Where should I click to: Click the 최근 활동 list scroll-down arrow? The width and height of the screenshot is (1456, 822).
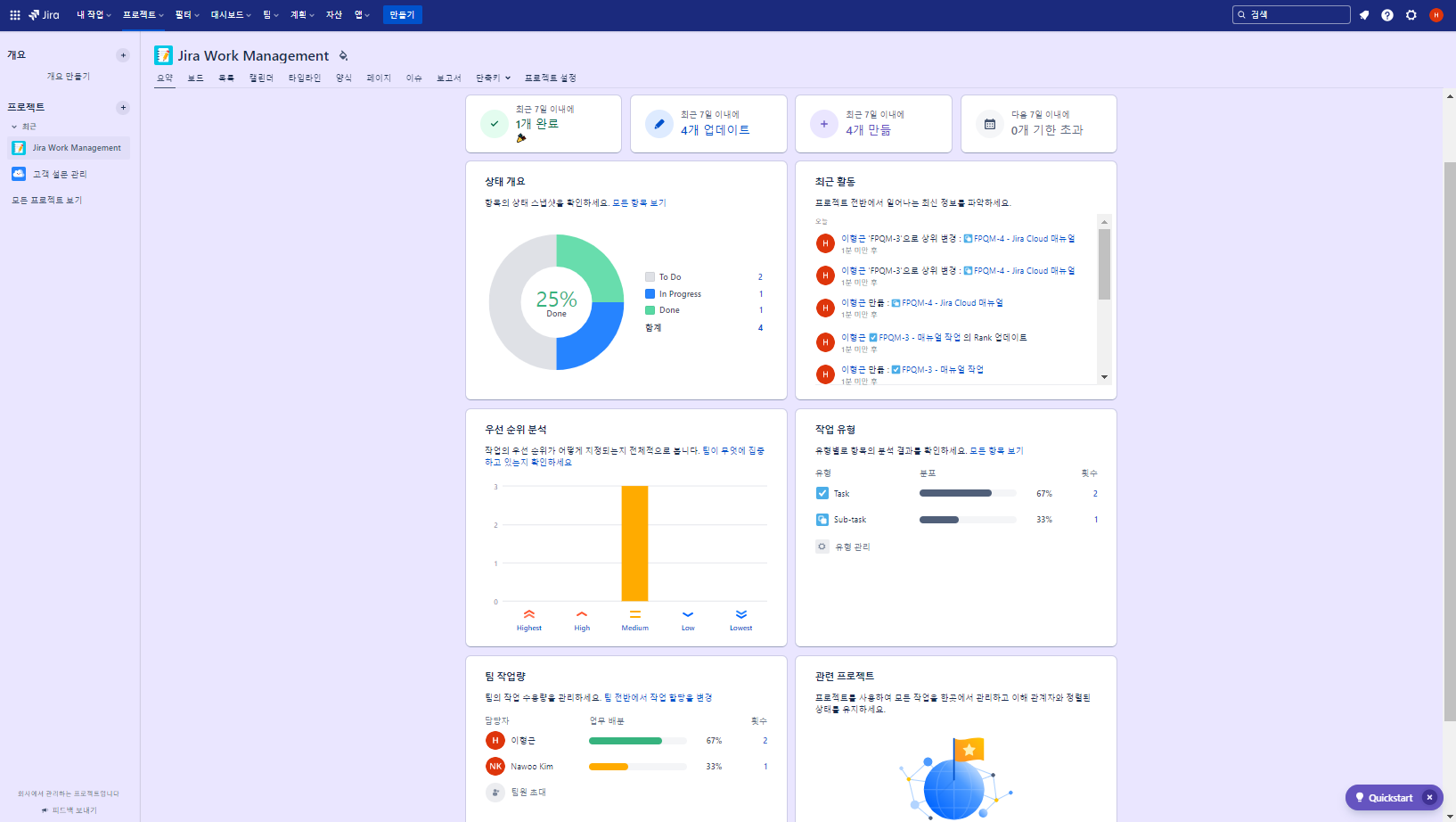pos(1105,377)
